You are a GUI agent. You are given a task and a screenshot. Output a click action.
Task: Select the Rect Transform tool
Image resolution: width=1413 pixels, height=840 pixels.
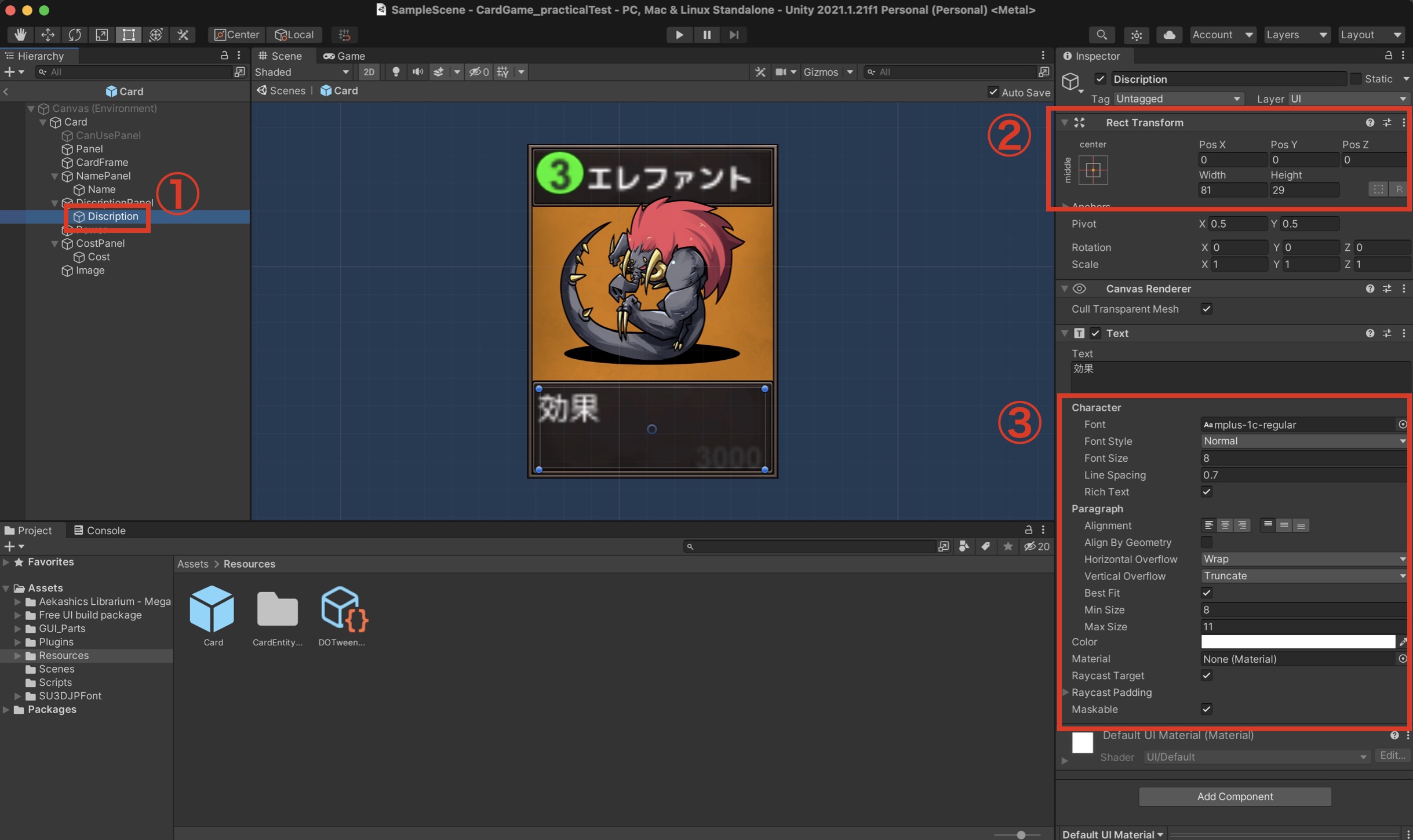click(x=129, y=35)
